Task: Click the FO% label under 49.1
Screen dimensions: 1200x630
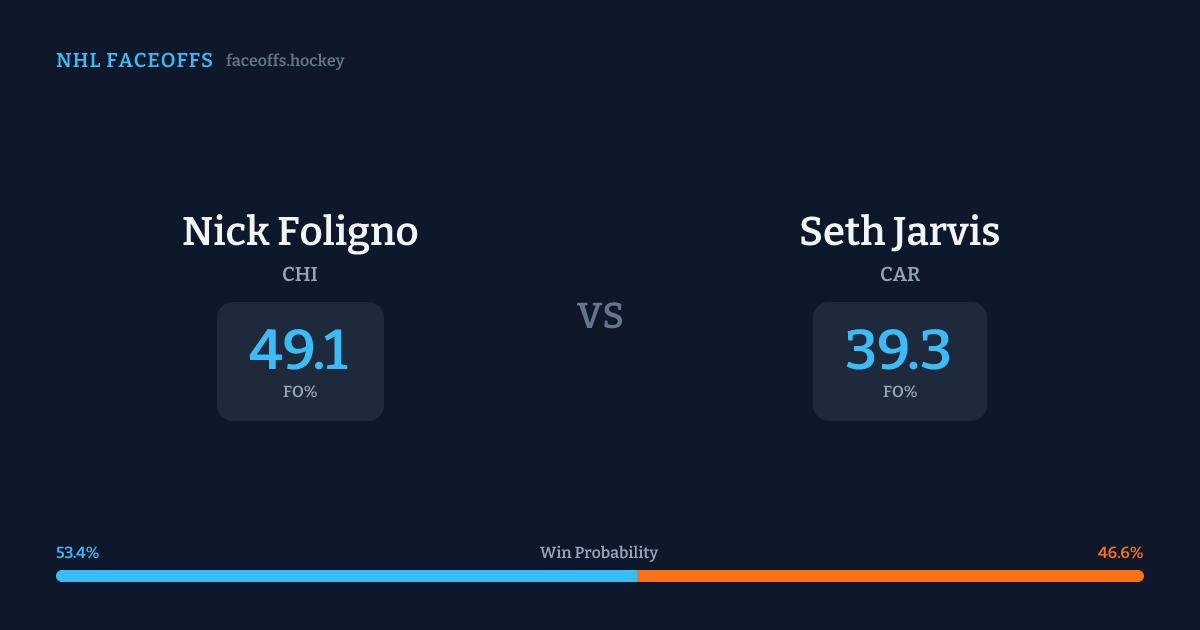Action: 300,392
